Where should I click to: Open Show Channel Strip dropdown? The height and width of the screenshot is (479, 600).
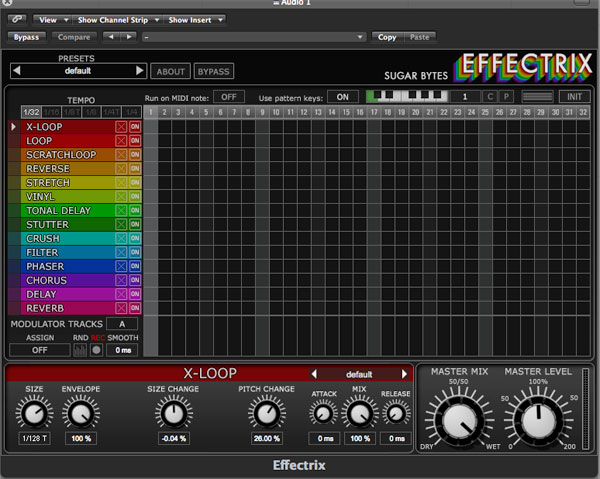(x=118, y=20)
